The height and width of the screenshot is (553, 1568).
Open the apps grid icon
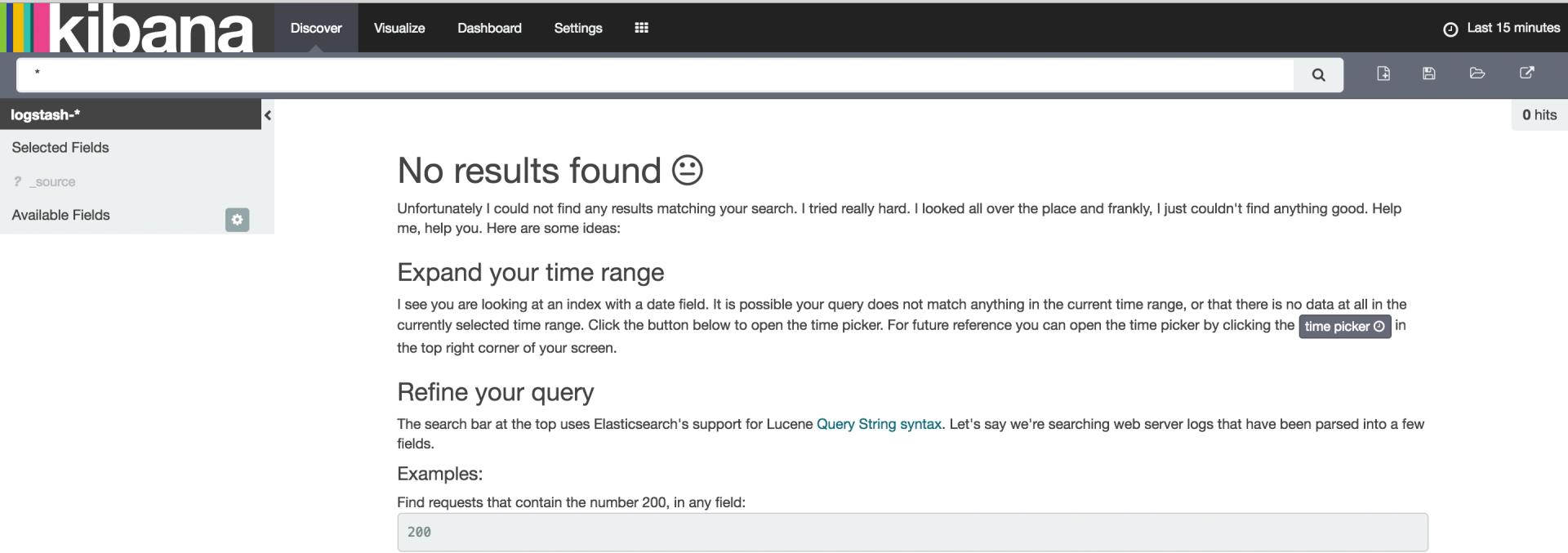point(641,28)
